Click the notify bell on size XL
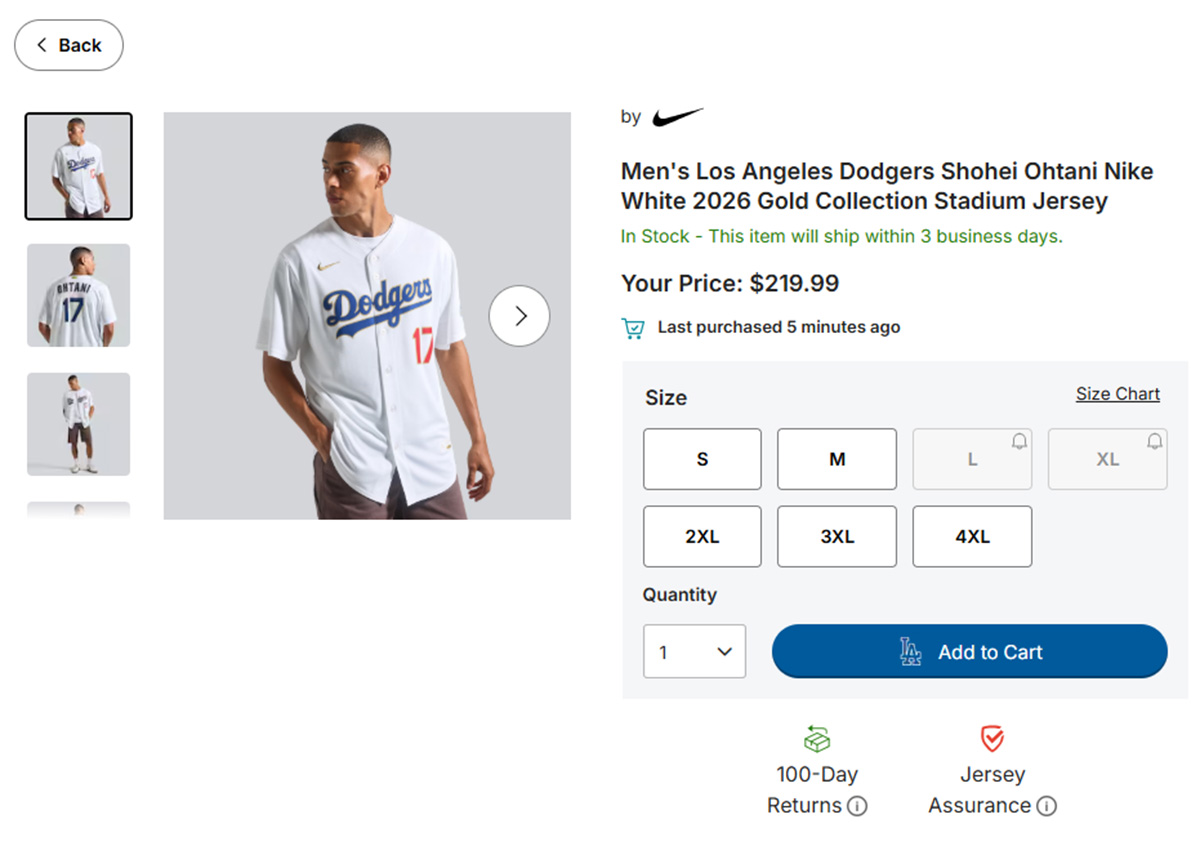Screen dimensions: 1200x846 [1155, 441]
